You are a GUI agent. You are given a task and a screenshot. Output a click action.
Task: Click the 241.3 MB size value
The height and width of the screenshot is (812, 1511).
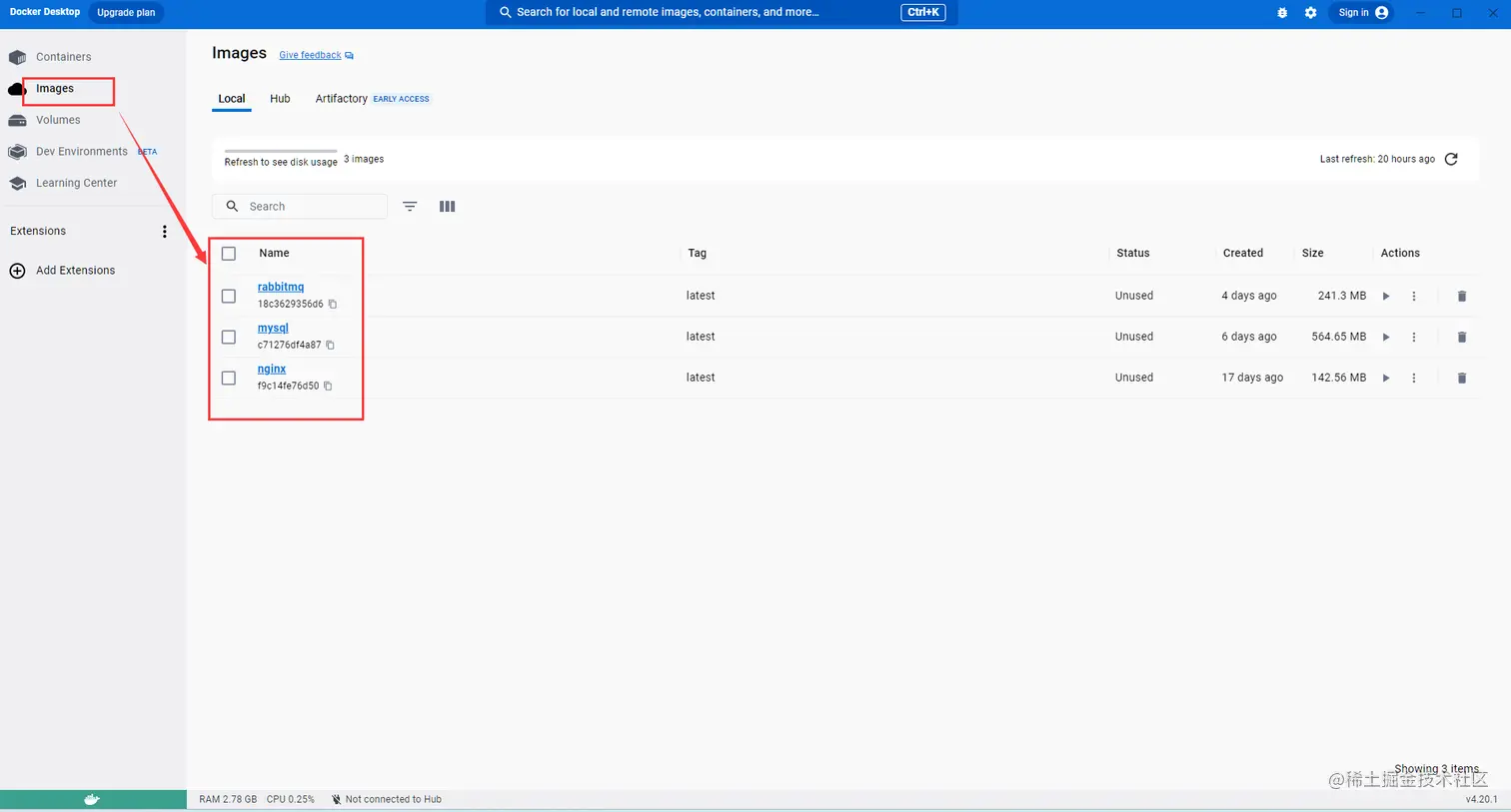tap(1342, 296)
